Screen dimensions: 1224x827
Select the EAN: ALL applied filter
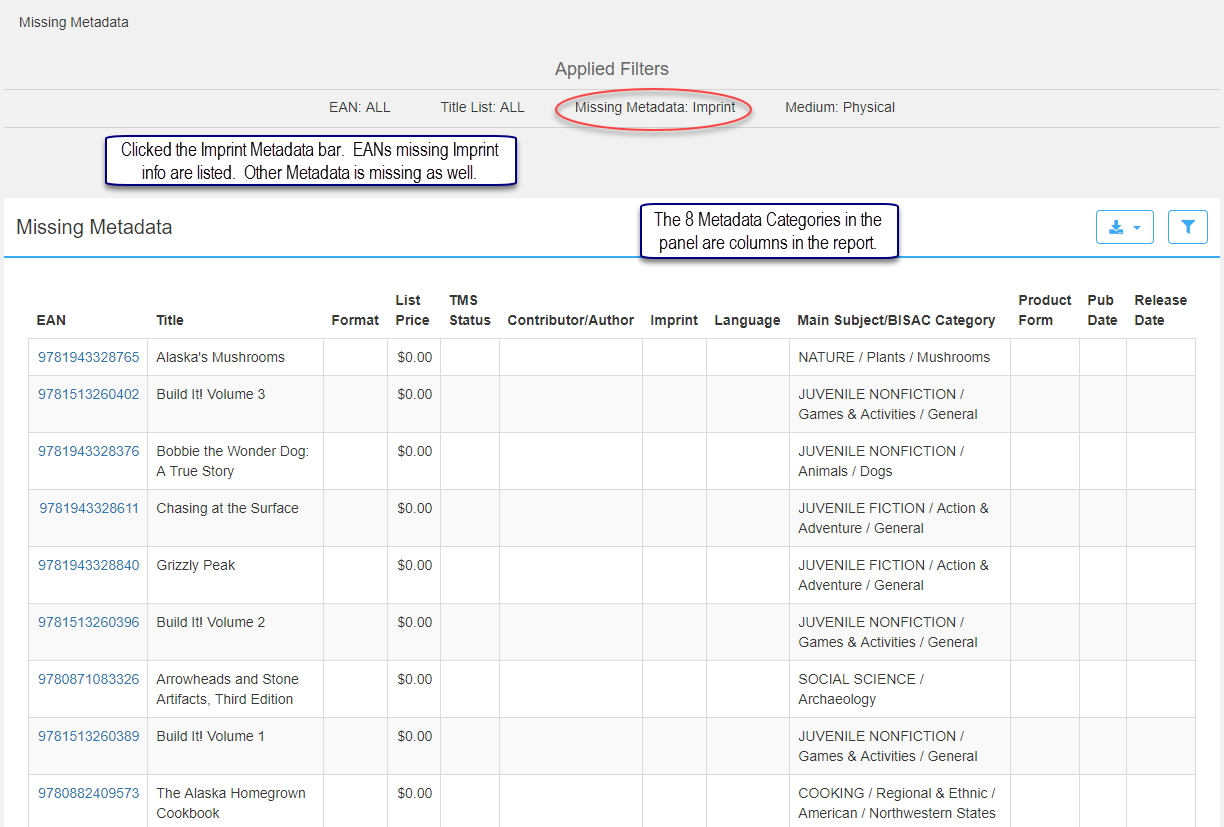(360, 107)
